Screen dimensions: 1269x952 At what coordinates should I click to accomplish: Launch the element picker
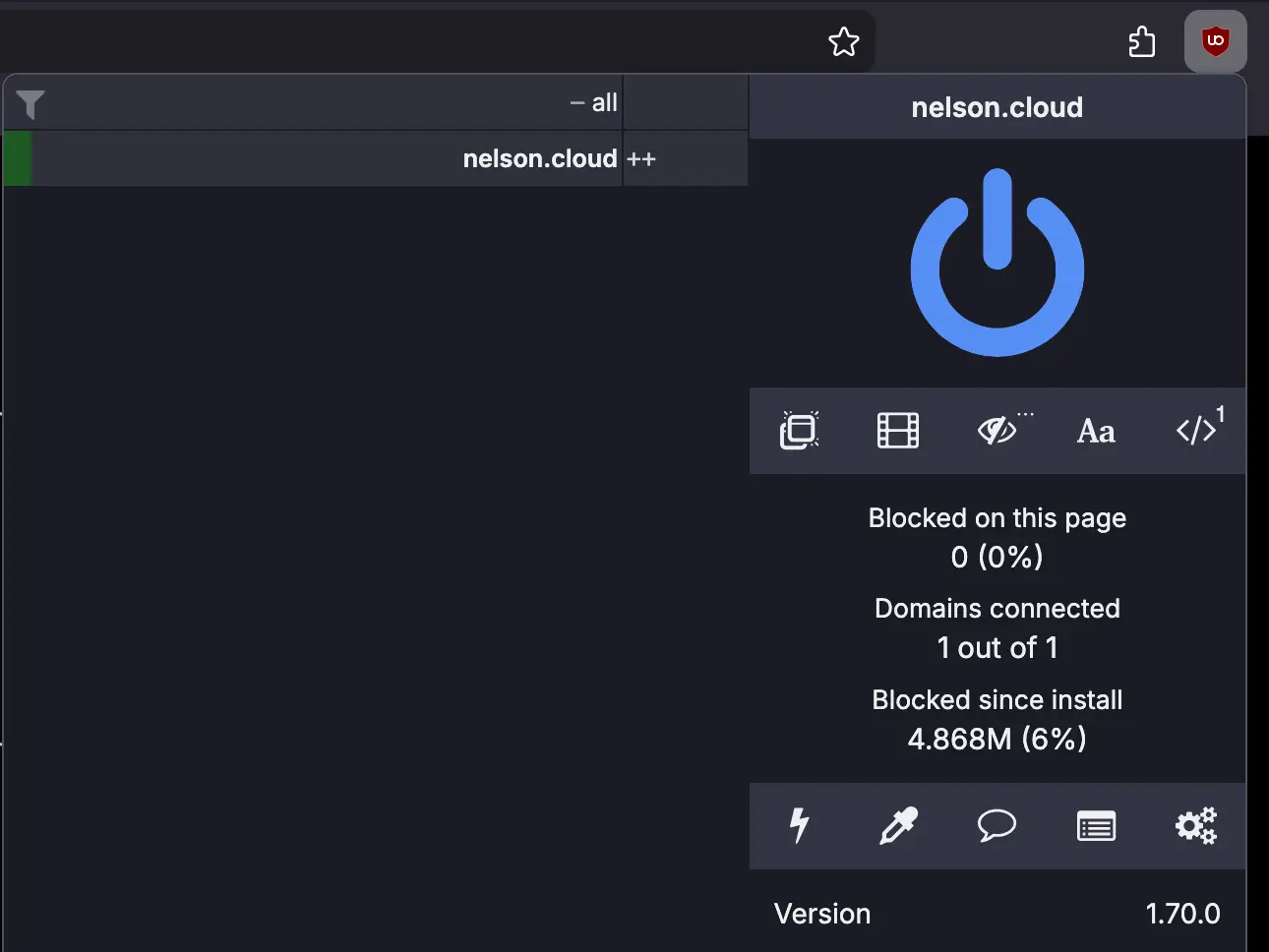(897, 826)
